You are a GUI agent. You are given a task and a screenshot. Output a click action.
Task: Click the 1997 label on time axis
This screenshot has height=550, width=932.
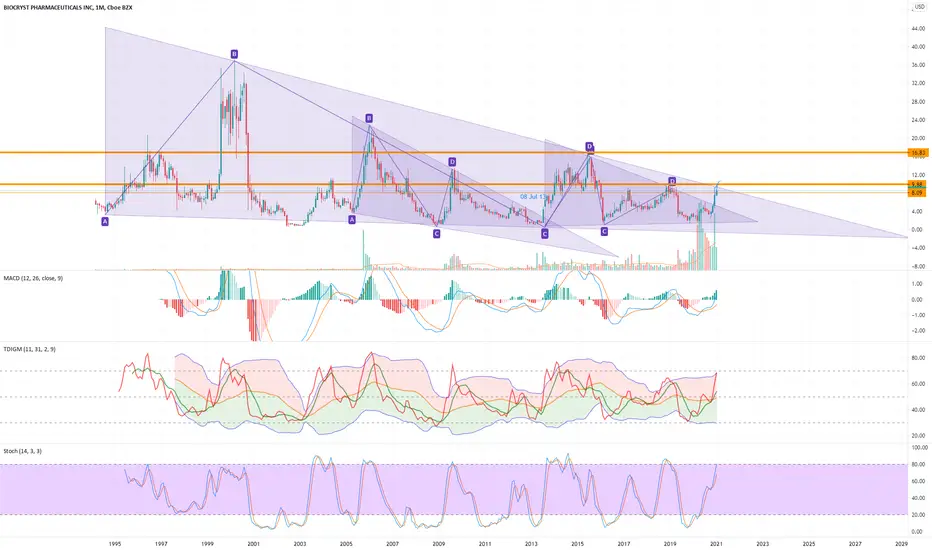[160, 543]
